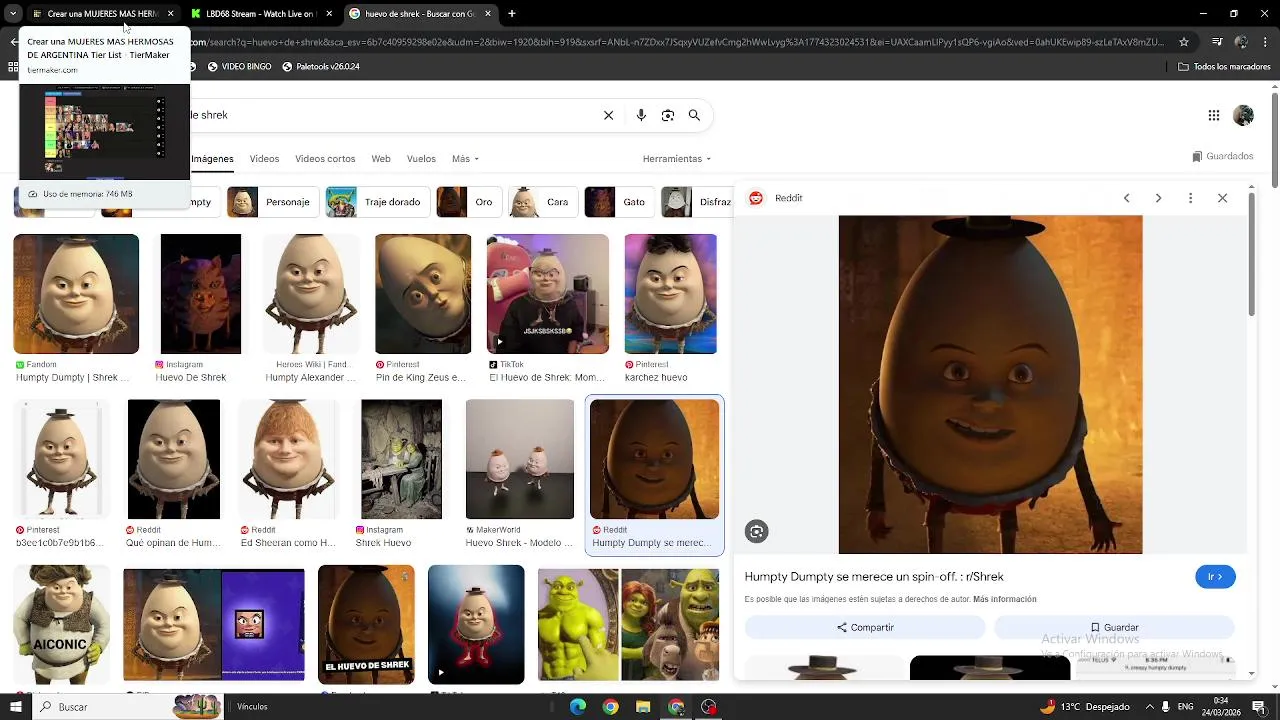Open Google Lens camera search
The width and height of the screenshot is (1280, 720).
668,115
